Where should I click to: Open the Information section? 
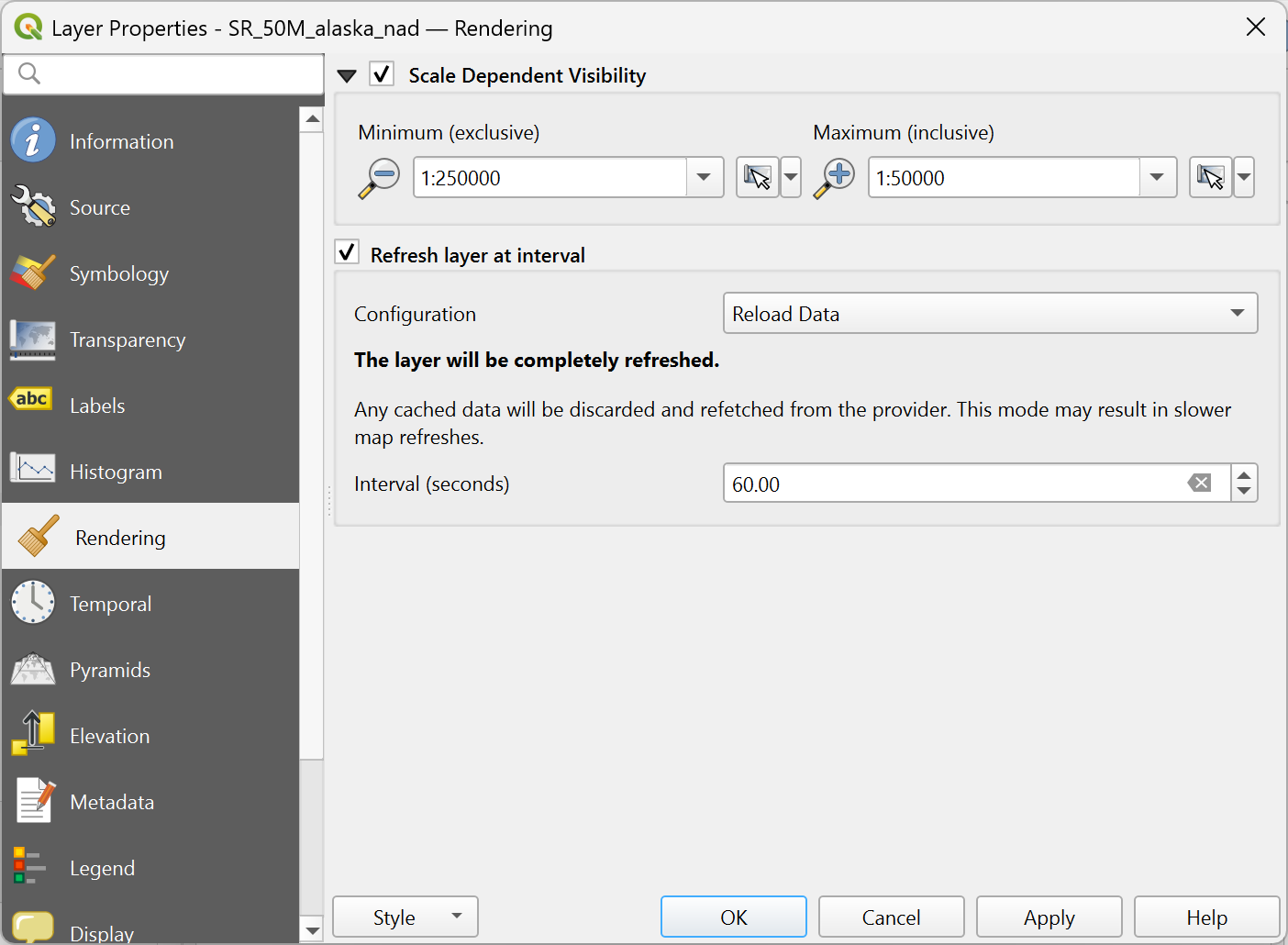(121, 141)
